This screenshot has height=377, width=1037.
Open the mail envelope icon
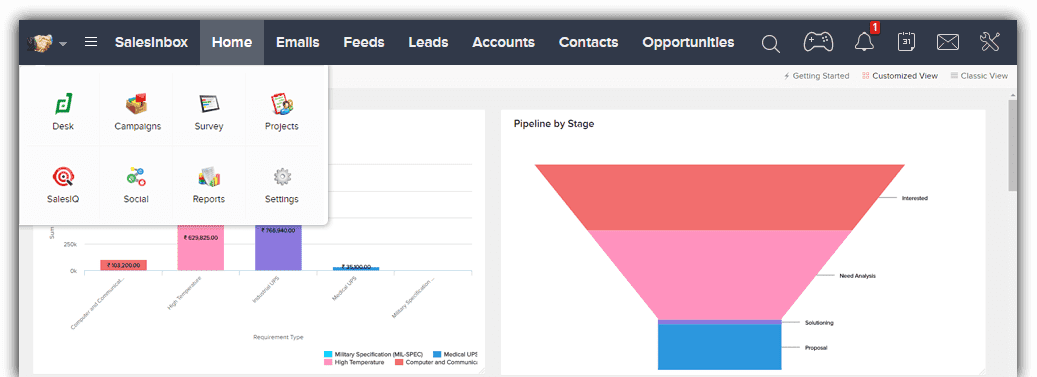point(948,42)
